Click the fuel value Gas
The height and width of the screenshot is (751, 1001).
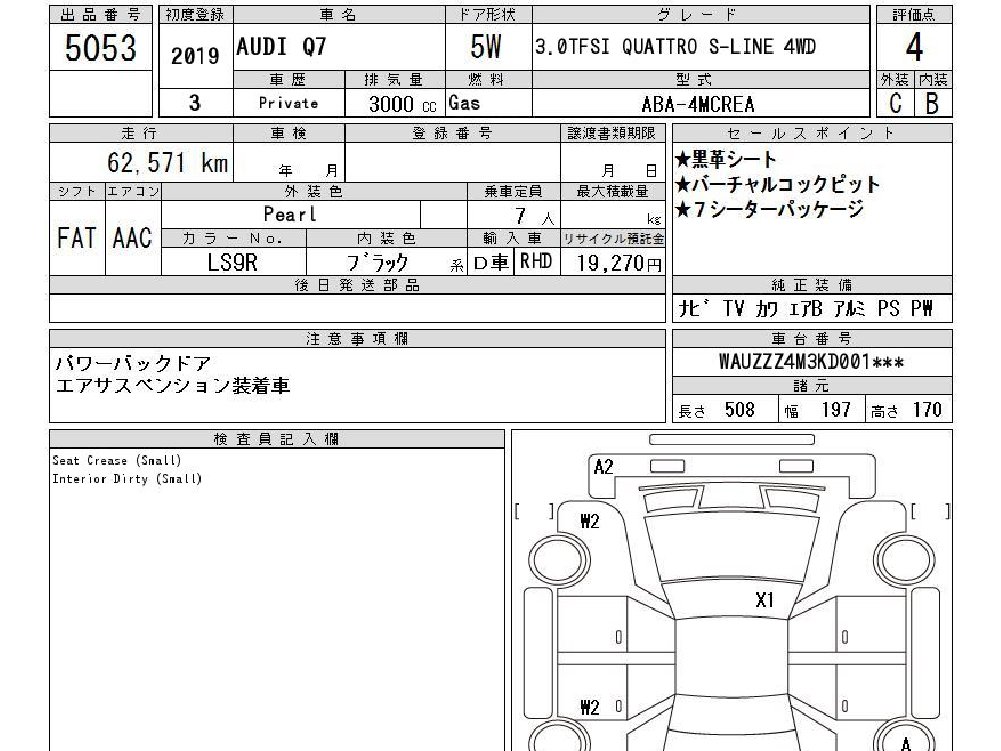point(465,103)
